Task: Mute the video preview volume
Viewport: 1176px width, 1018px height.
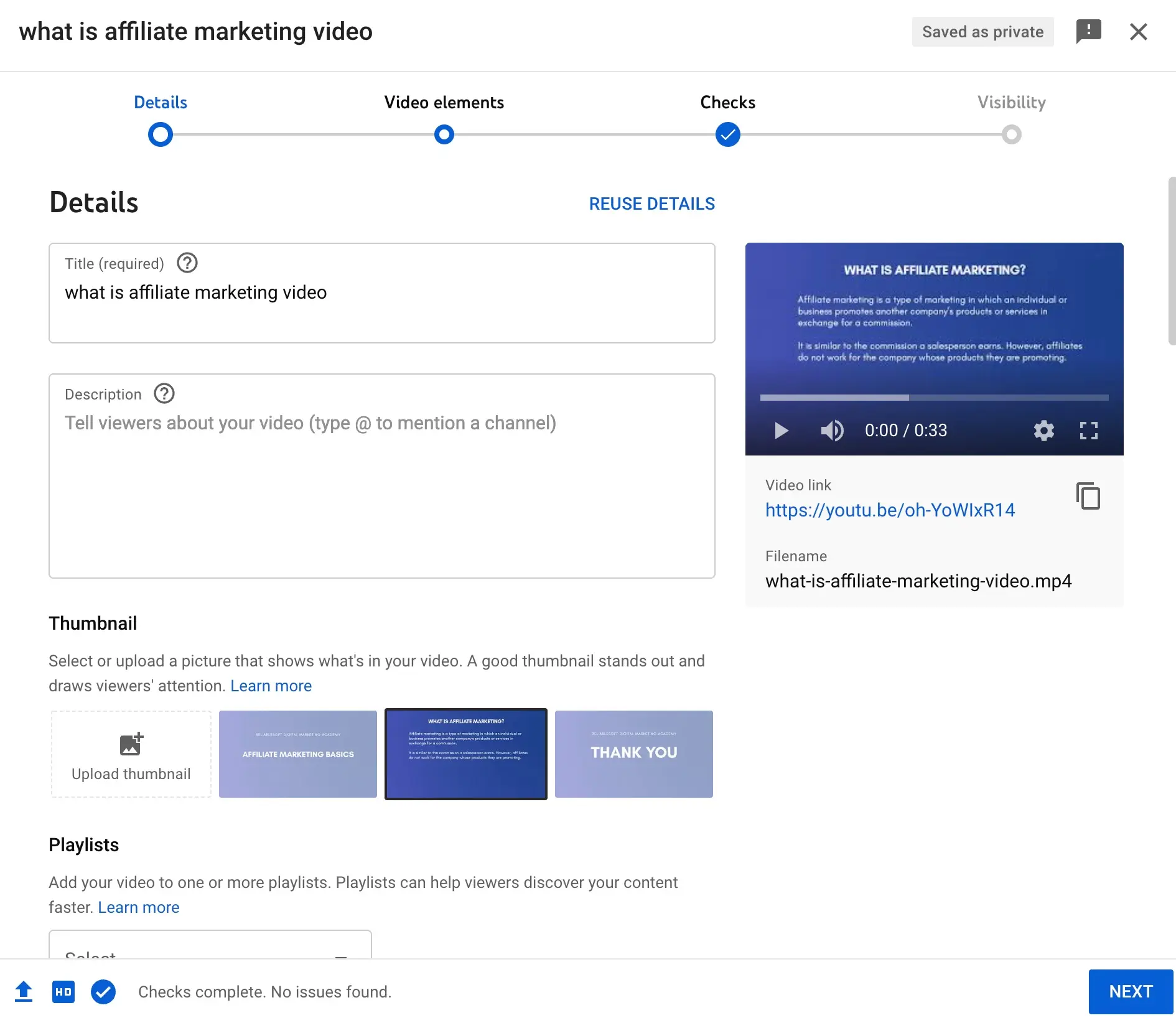Action: pos(832,430)
